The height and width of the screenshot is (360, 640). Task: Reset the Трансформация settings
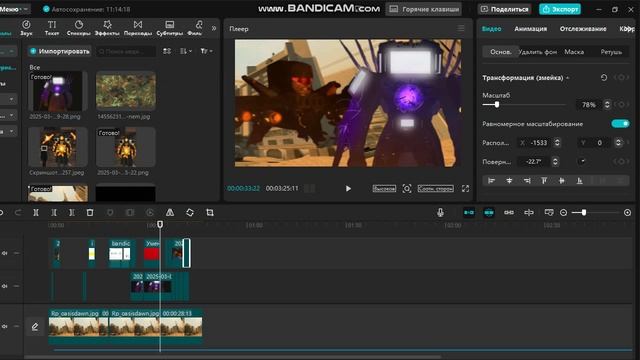pyautogui.click(x=604, y=78)
